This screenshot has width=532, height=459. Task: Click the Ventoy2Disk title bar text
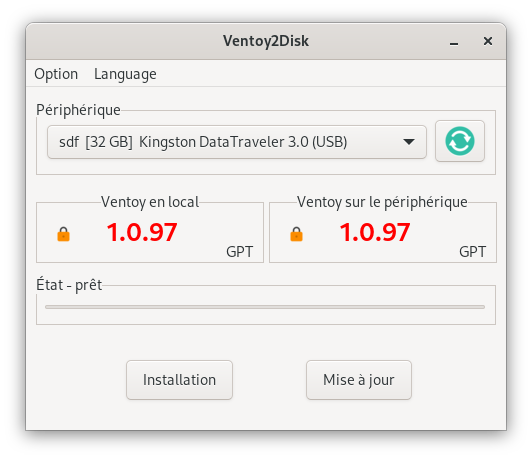pos(266,41)
